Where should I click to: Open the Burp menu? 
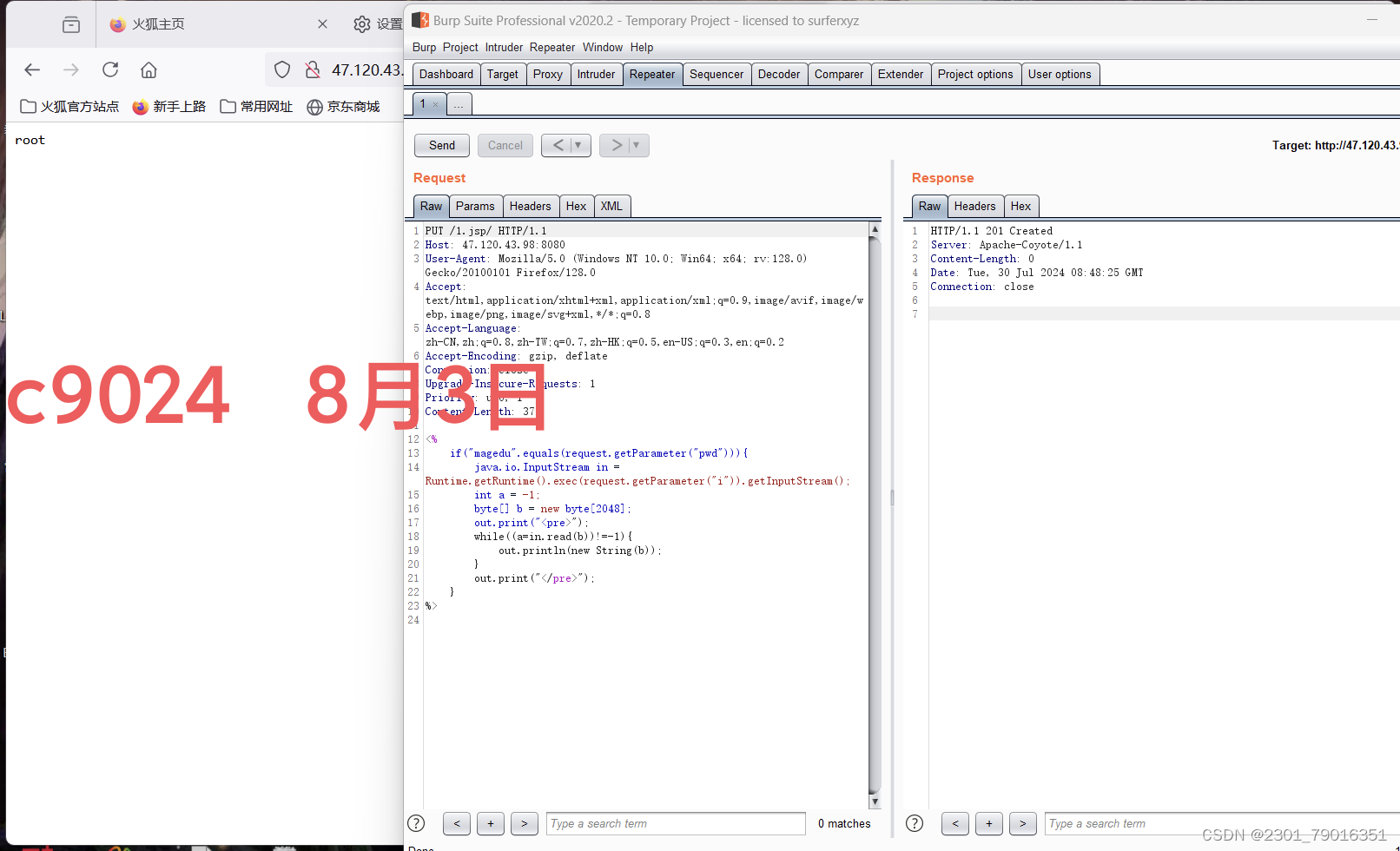pos(424,47)
